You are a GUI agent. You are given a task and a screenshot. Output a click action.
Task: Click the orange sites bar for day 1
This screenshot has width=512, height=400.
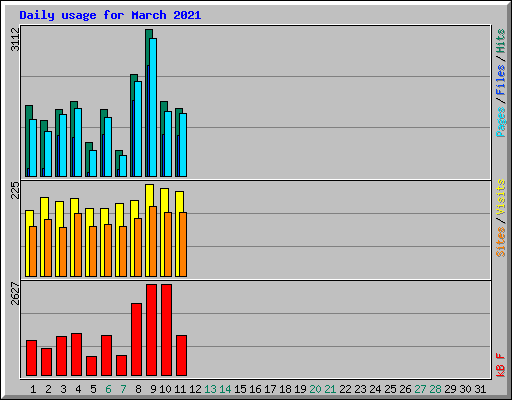point(33,251)
